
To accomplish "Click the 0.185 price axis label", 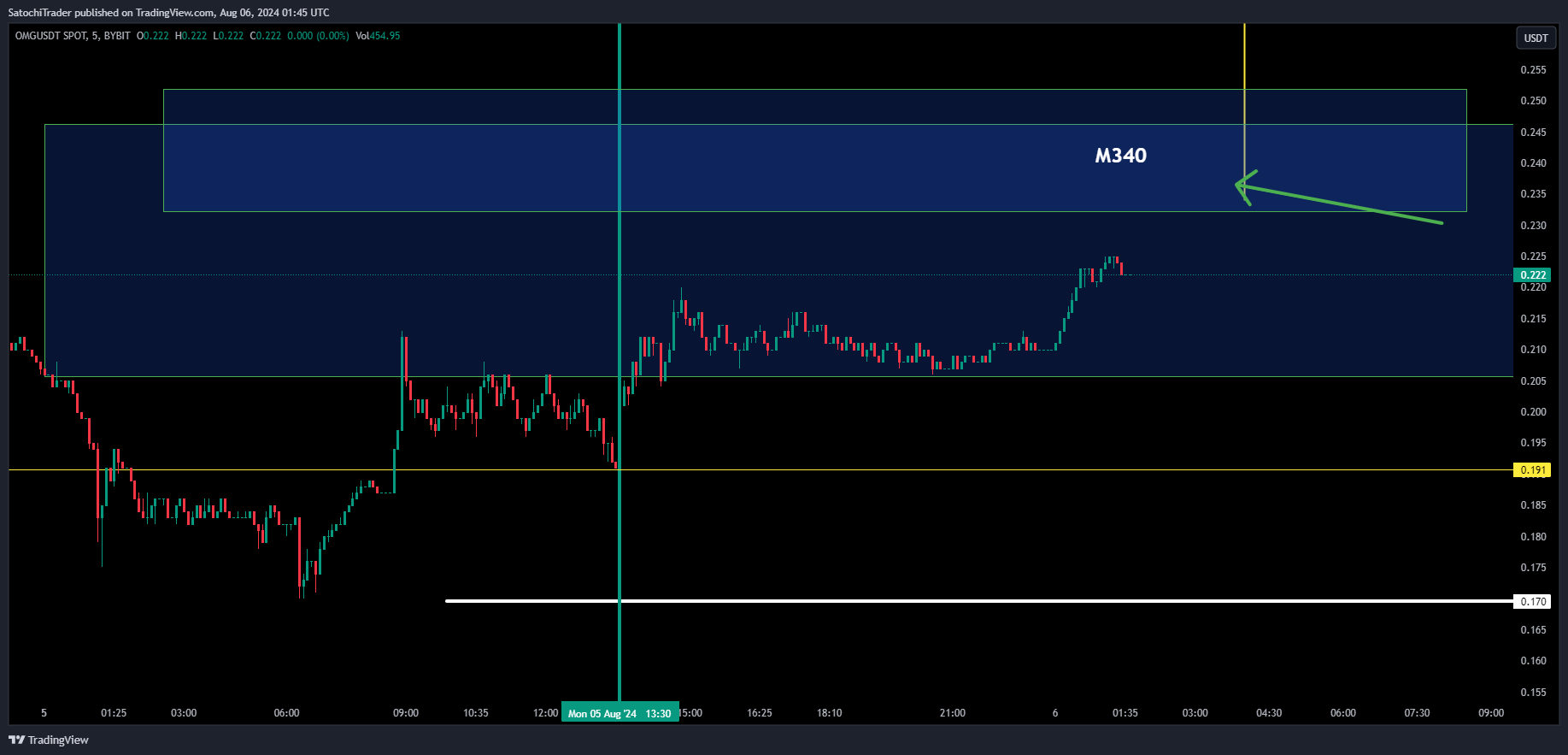I will 1533,505.
